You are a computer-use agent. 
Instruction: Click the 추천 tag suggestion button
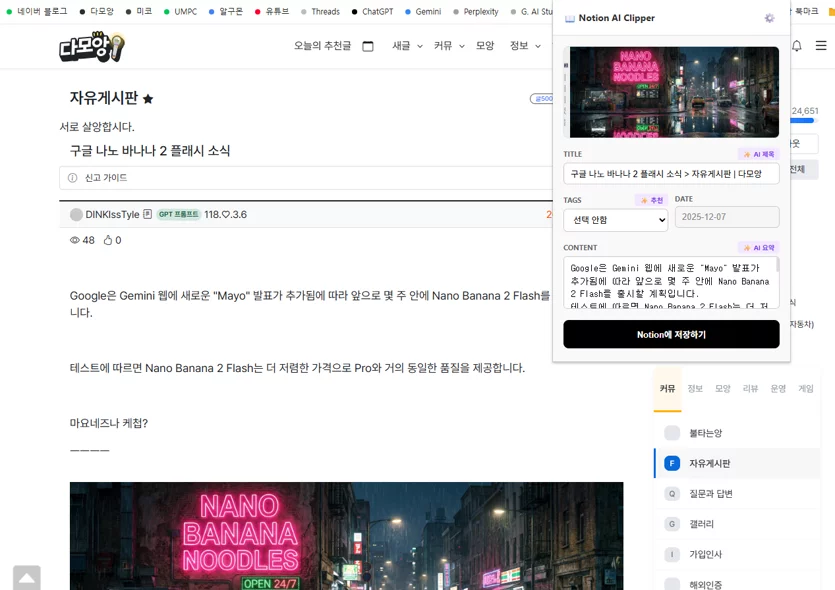coord(651,200)
